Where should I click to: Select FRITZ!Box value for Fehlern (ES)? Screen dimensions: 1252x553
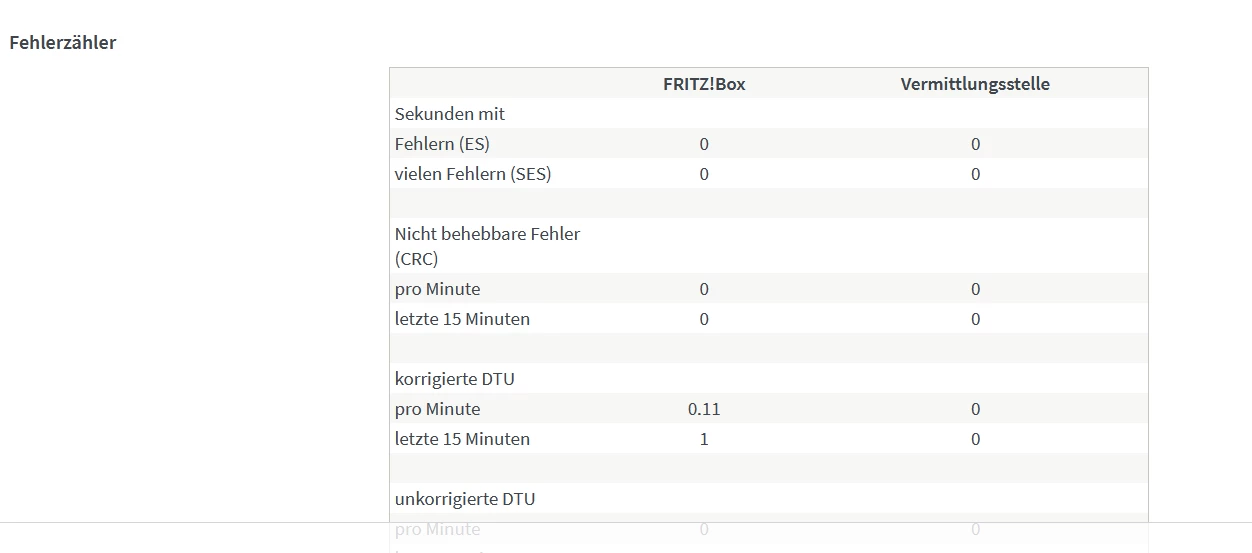tap(704, 144)
